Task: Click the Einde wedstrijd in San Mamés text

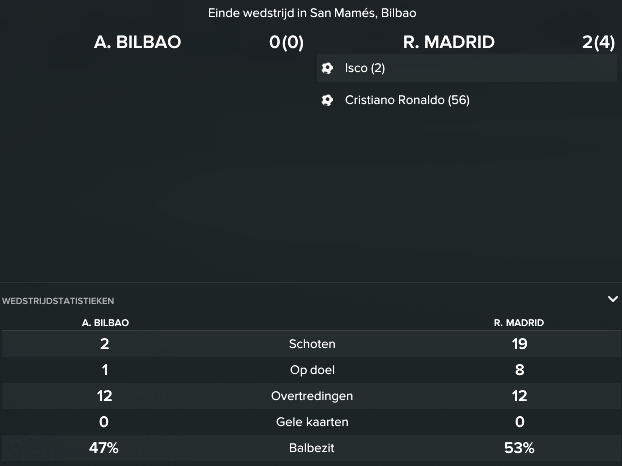Action: tap(312, 13)
